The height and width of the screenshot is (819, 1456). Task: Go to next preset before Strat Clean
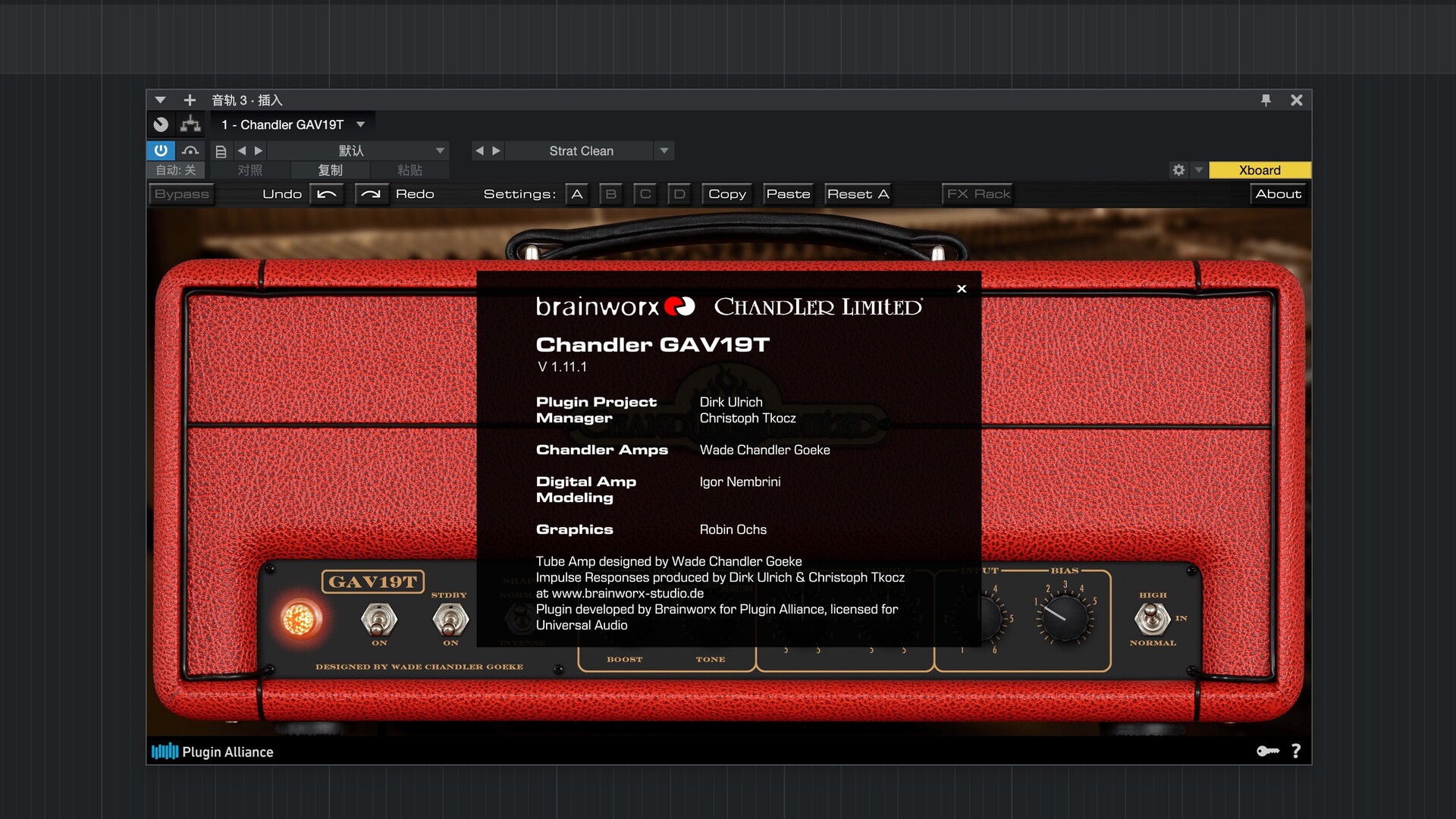click(x=496, y=151)
